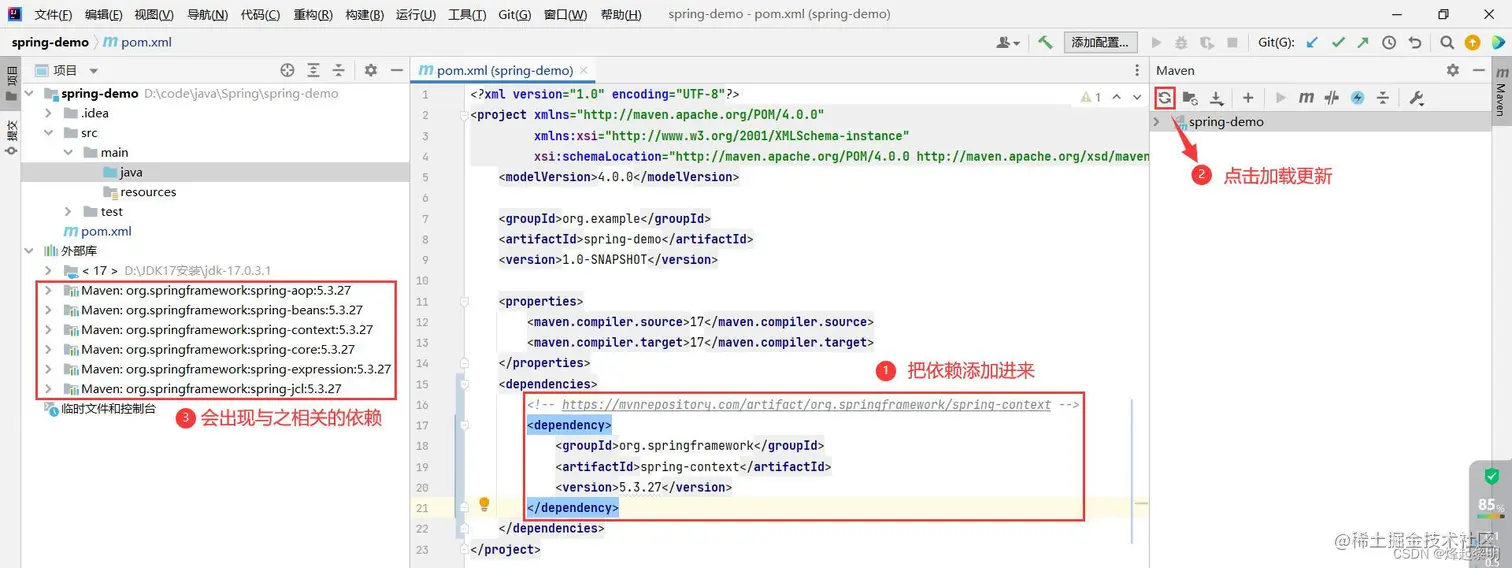Click the run configuration play button

[1157, 43]
